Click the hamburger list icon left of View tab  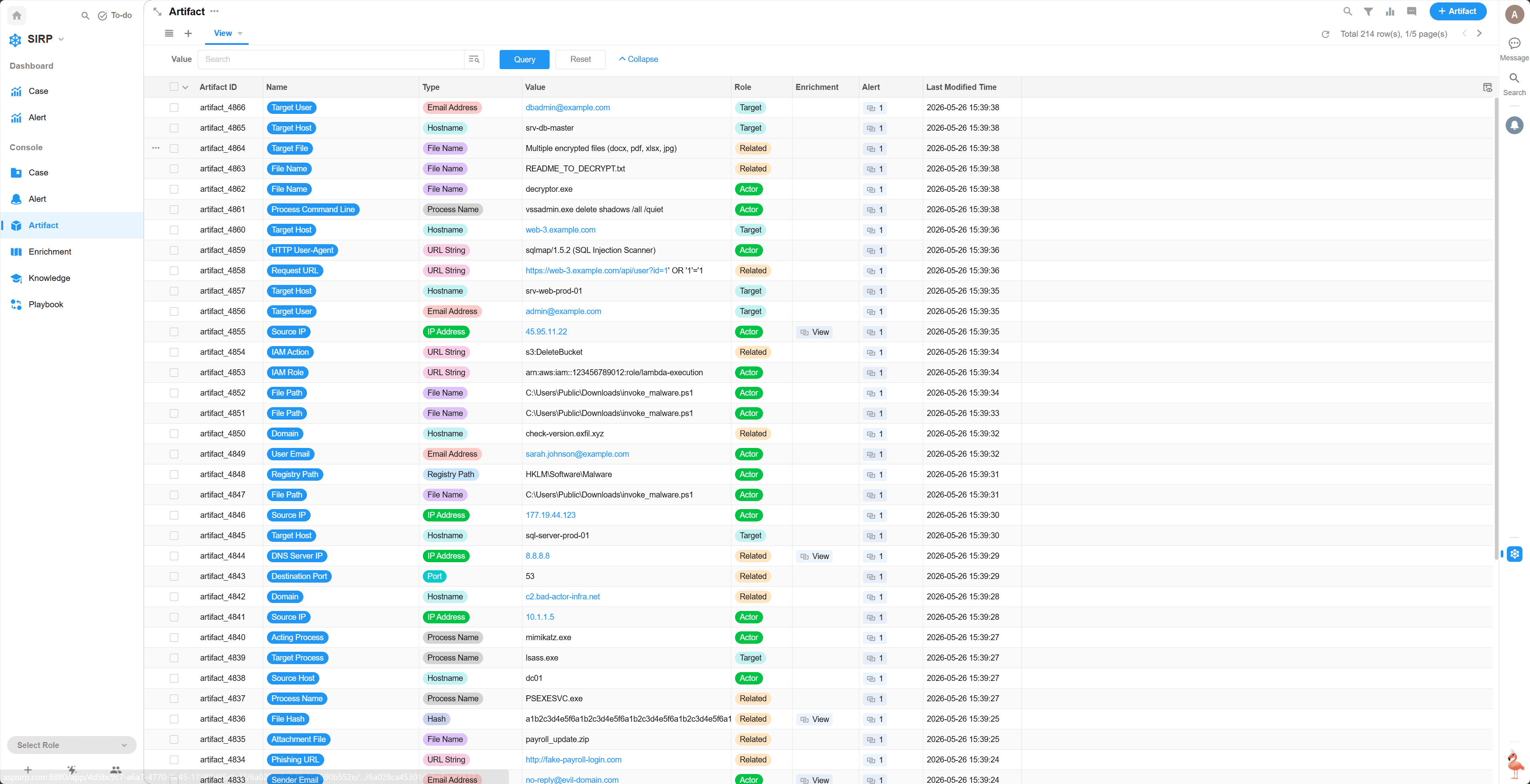click(169, 33)
